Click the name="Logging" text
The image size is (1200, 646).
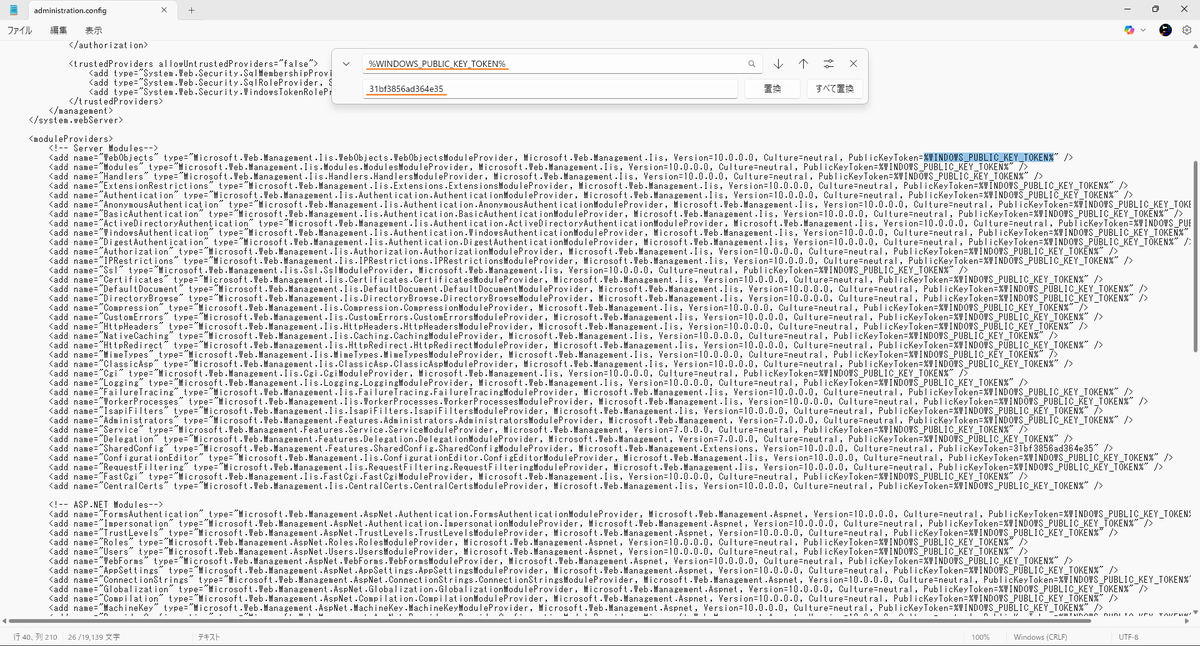[108, 381]
